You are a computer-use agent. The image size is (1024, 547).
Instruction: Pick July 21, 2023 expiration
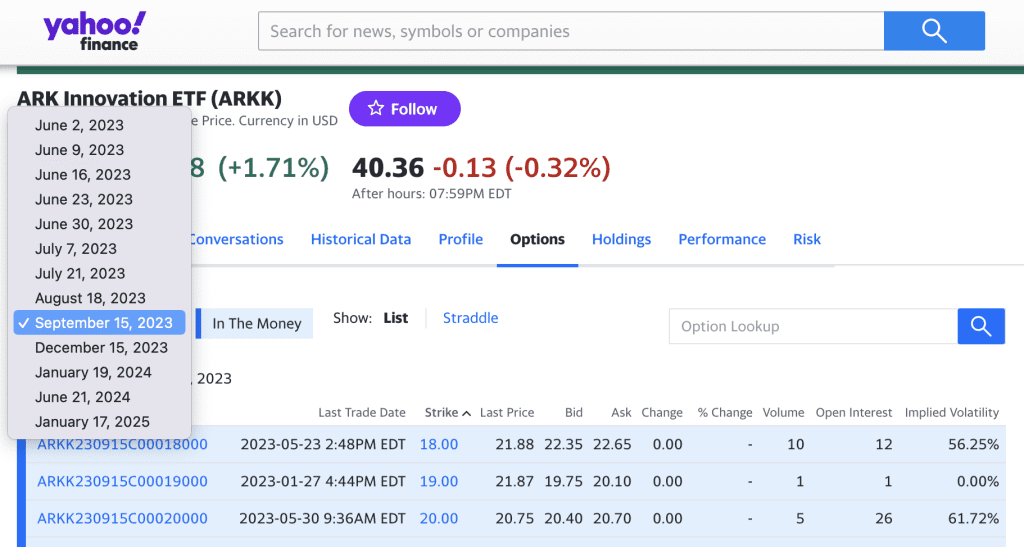99,274
